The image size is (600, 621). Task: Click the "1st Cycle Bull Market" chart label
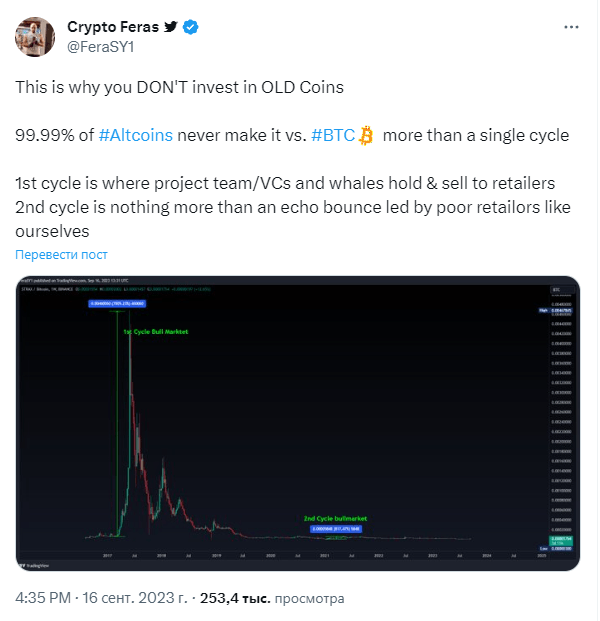[x=155, y=330]
